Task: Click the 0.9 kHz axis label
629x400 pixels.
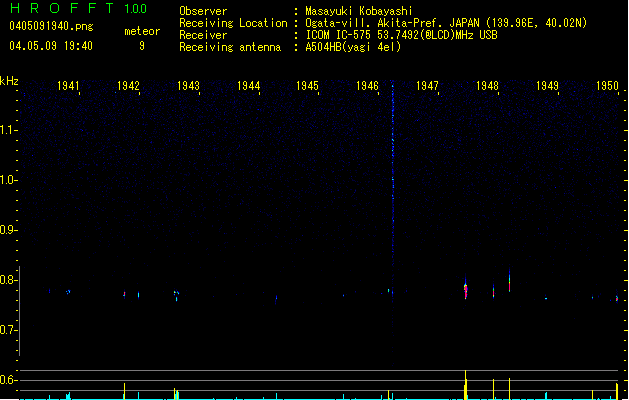Action: [8, 230]
